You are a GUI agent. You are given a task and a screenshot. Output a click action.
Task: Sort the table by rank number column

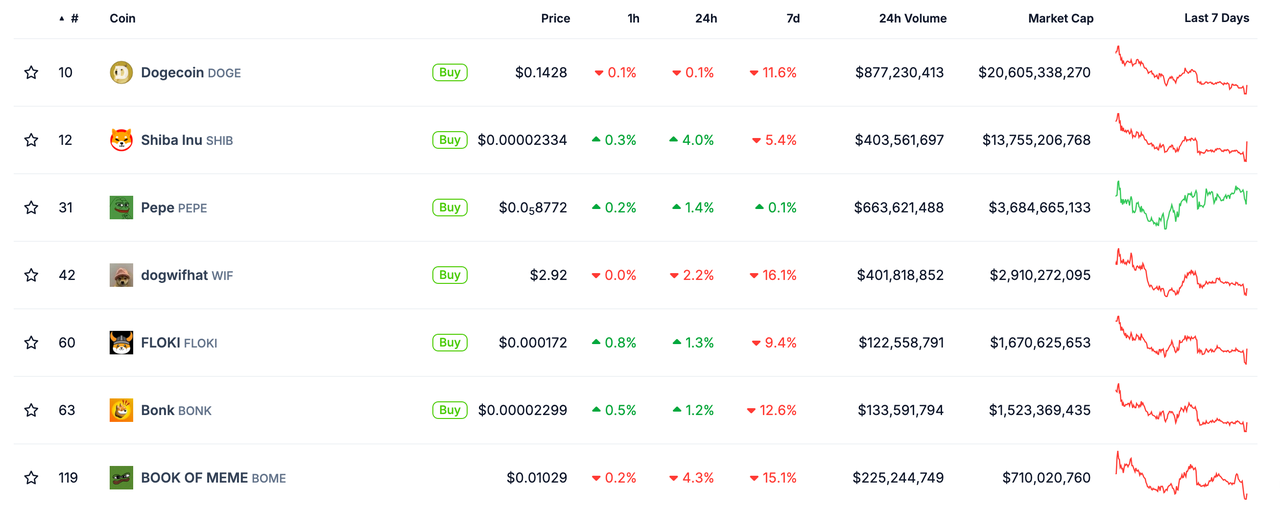tap(73, 18)
